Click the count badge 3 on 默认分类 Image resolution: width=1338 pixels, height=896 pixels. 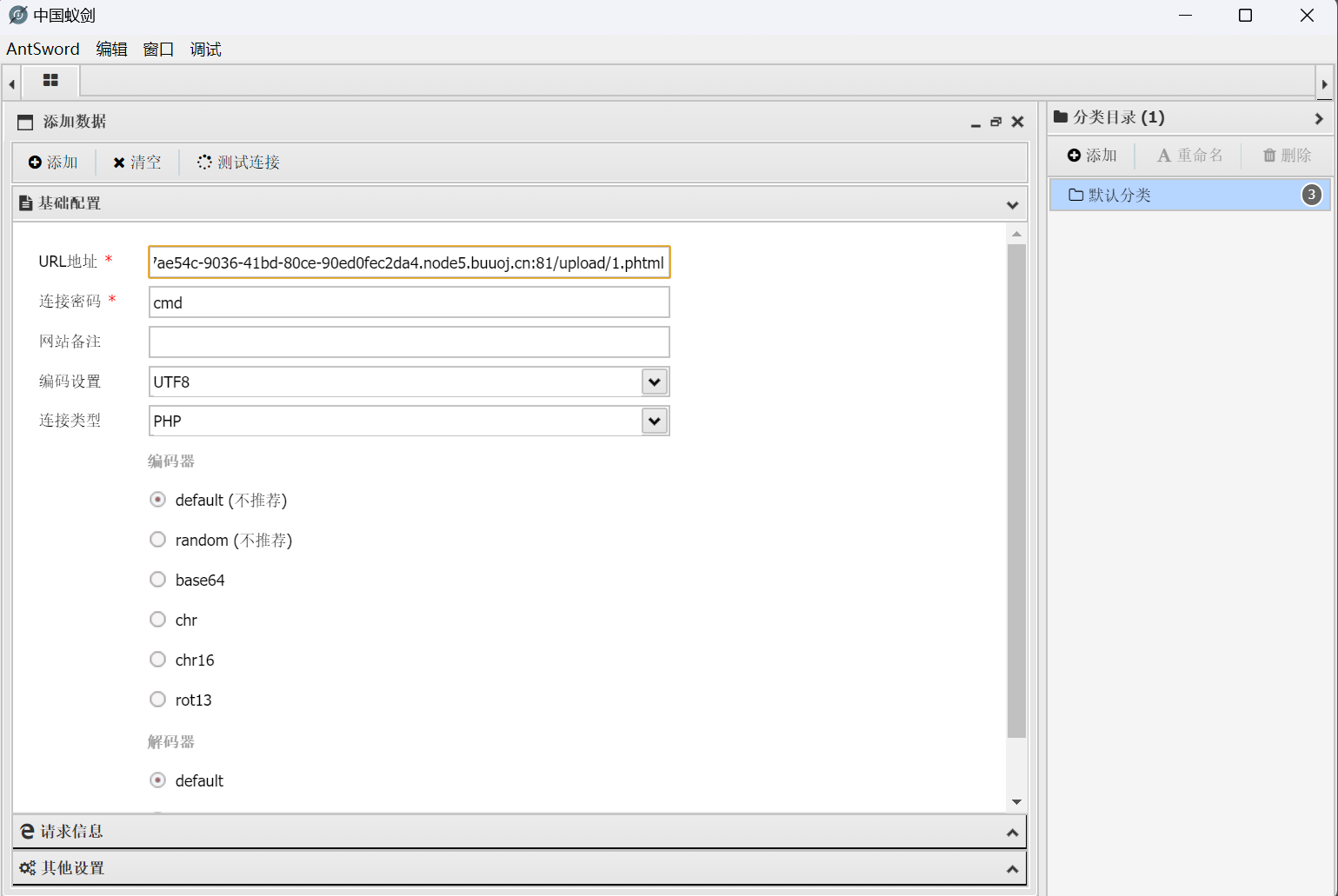click(1312, 195)
